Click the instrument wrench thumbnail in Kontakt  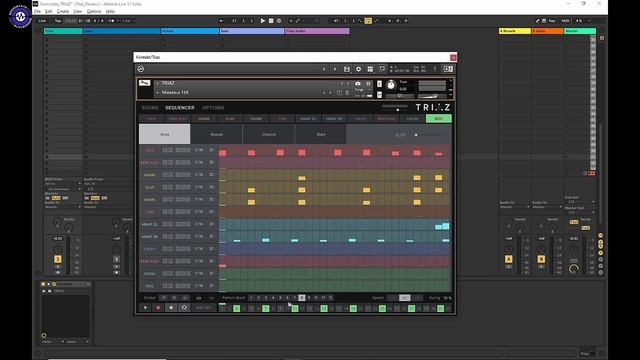point(144,83)
